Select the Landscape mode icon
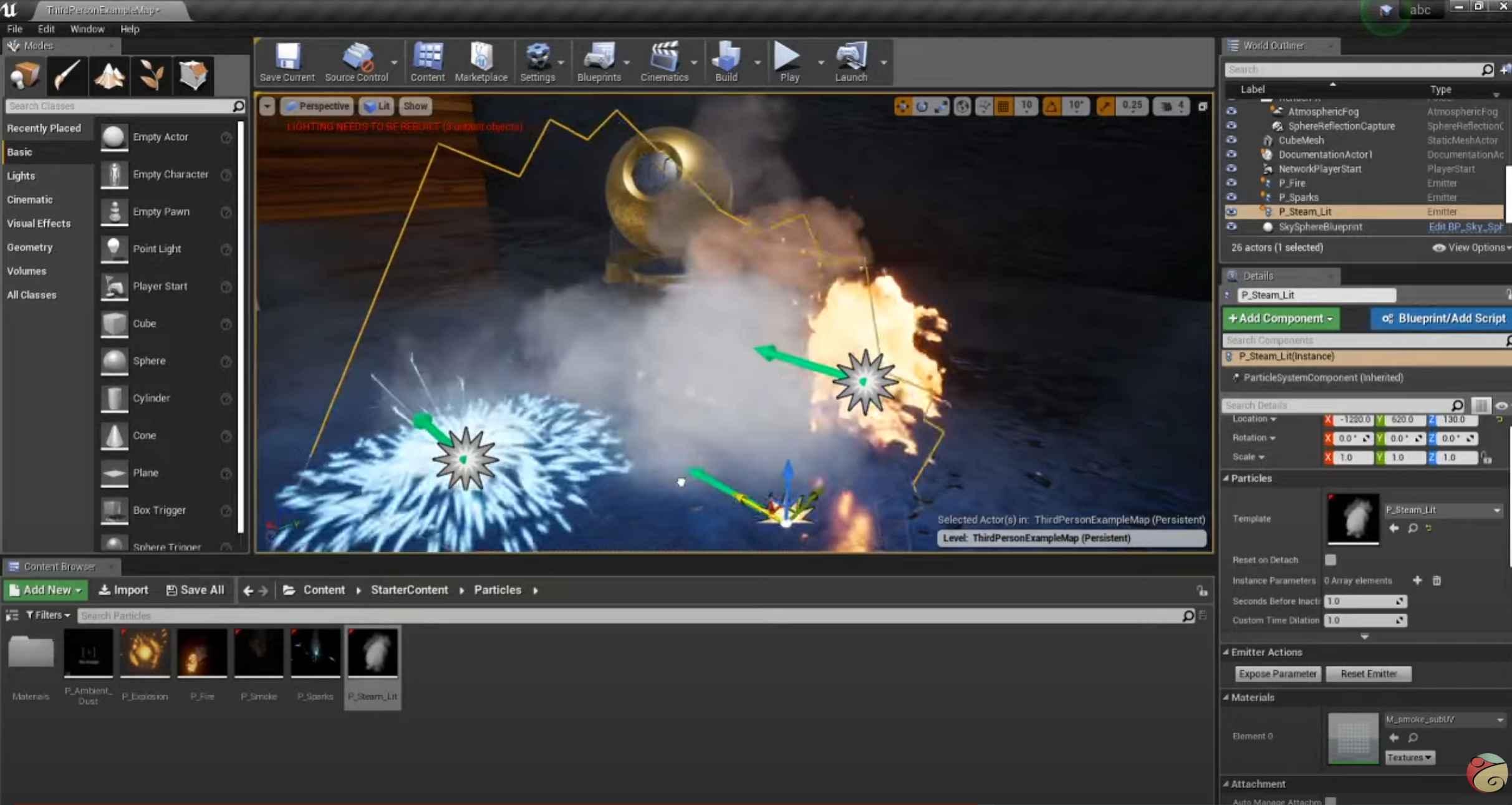Screen dimensions: 1512x805 pyautogui.click(x=109, y=75)
